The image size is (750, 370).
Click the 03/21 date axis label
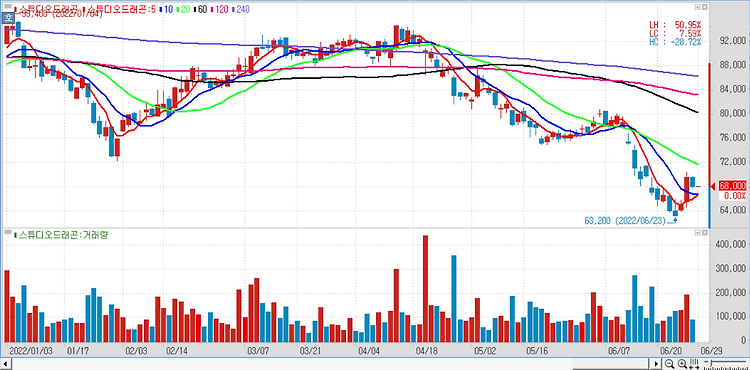coord(310,350)
